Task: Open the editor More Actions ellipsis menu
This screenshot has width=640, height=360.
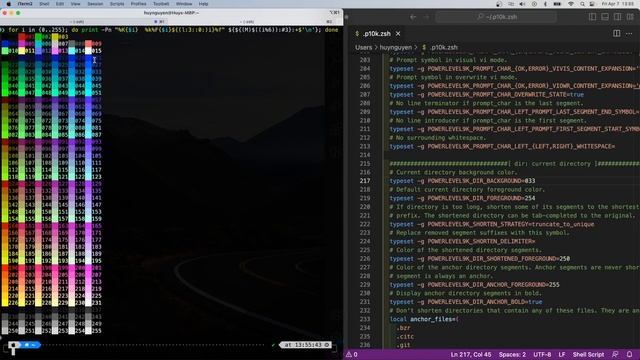Action: click(629, 34)
